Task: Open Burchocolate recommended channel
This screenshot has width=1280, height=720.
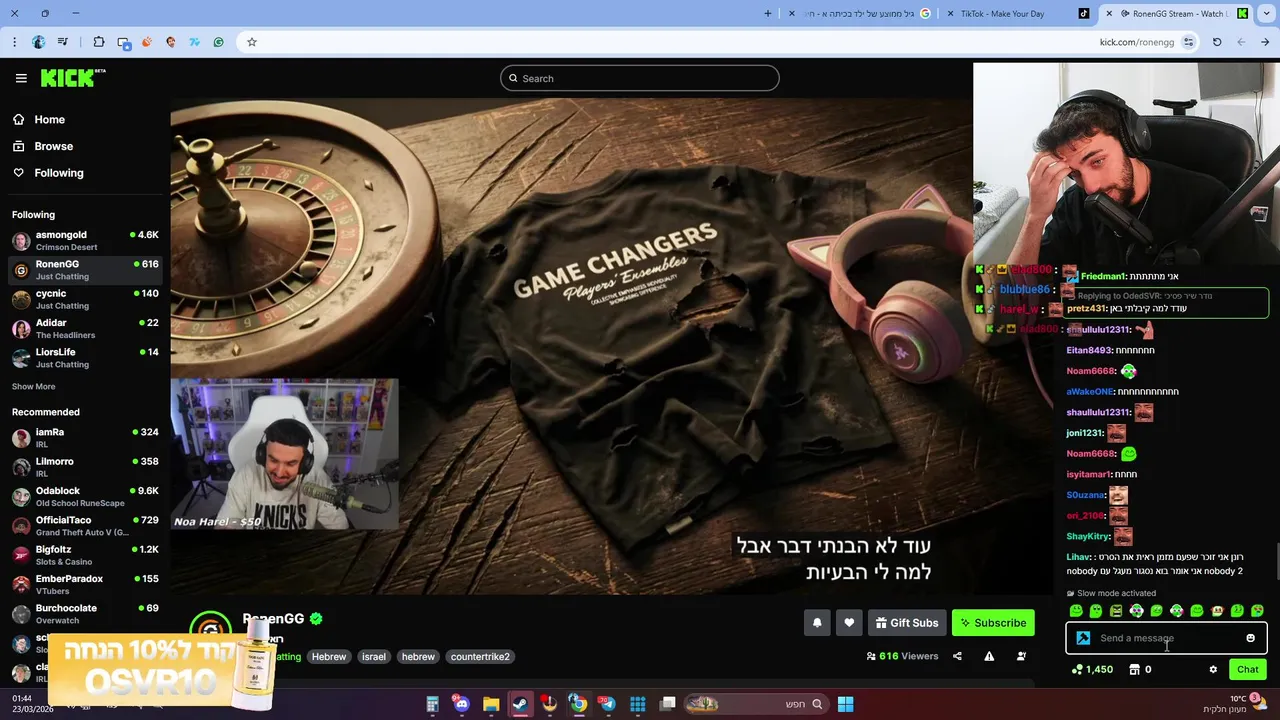Action: pos(85,613)
